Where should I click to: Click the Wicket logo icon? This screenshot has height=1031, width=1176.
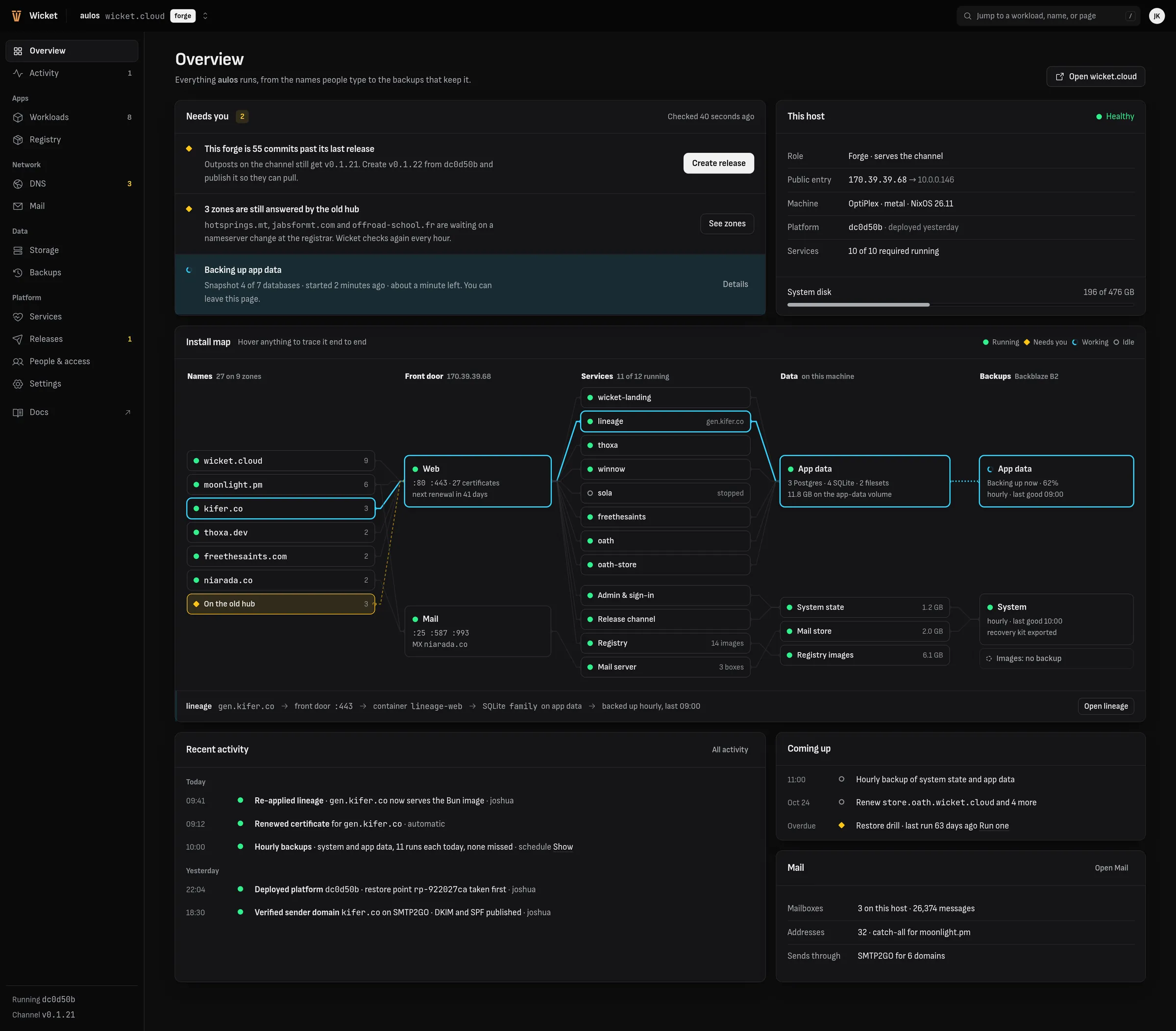click(17, 16)
